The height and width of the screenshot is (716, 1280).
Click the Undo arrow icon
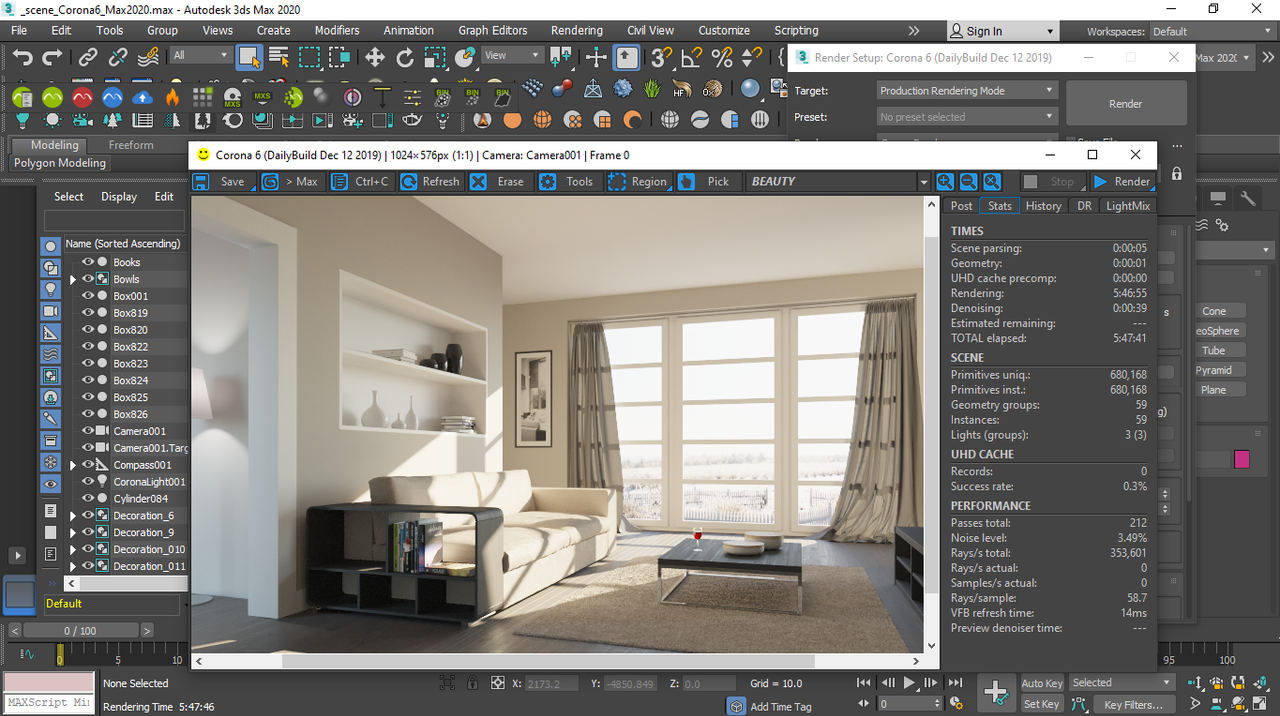24,57
